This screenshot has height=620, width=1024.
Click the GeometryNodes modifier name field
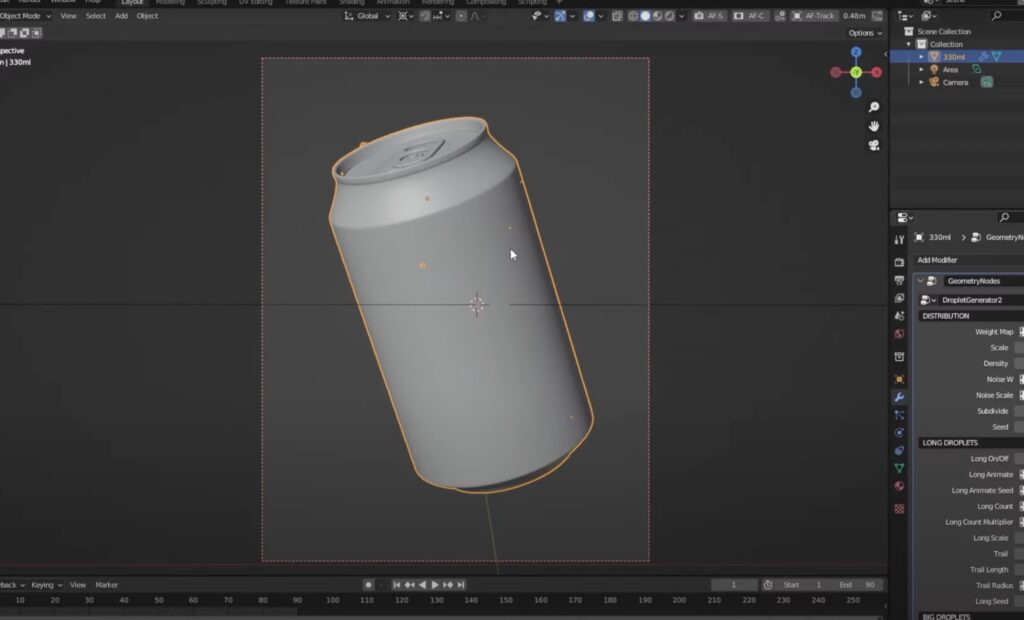click(983, 281)
